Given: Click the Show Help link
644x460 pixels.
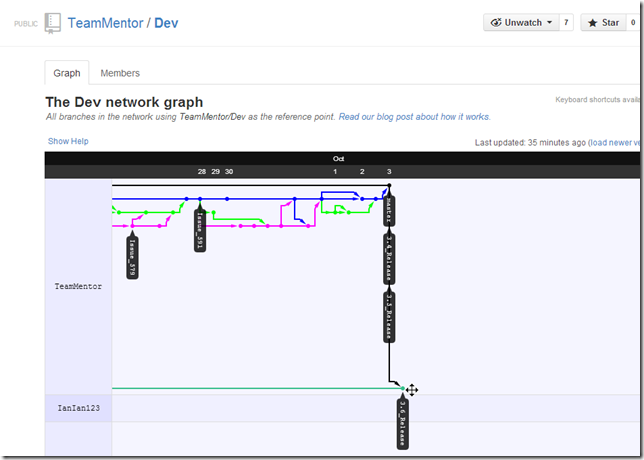Looking at the screenshot, I should (68, 141).
